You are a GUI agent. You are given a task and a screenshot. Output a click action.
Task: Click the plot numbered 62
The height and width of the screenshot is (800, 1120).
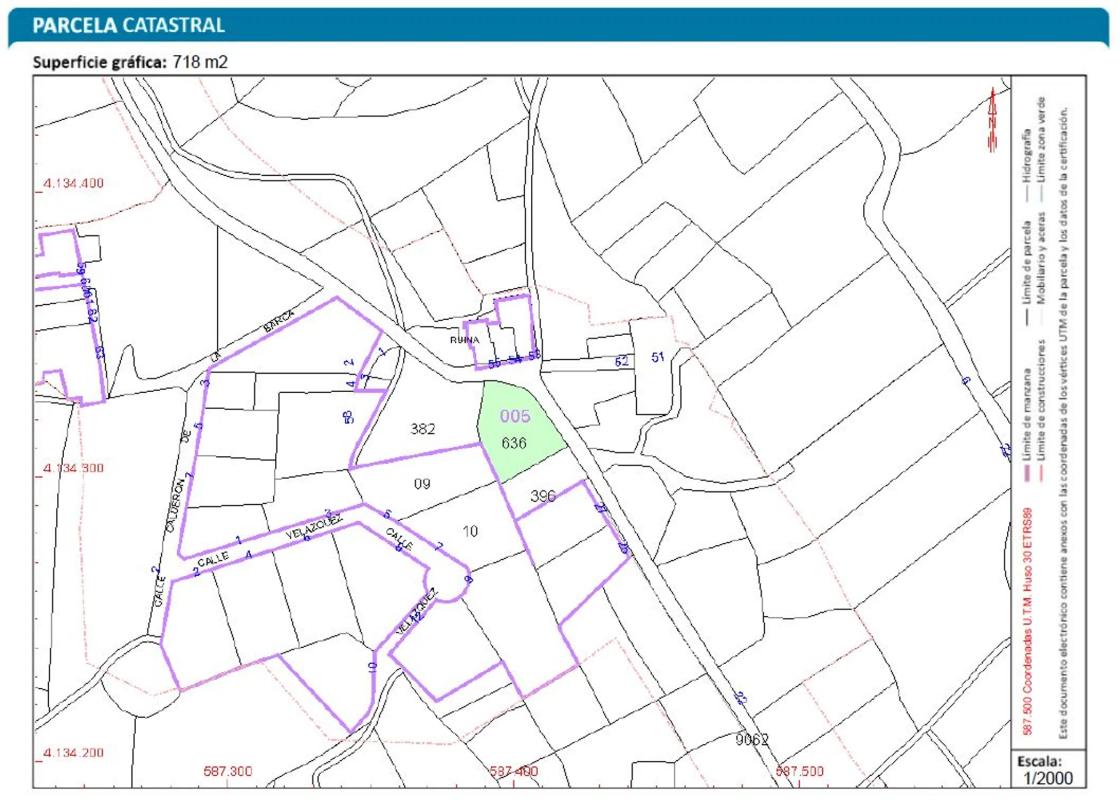tap(622, 361)
